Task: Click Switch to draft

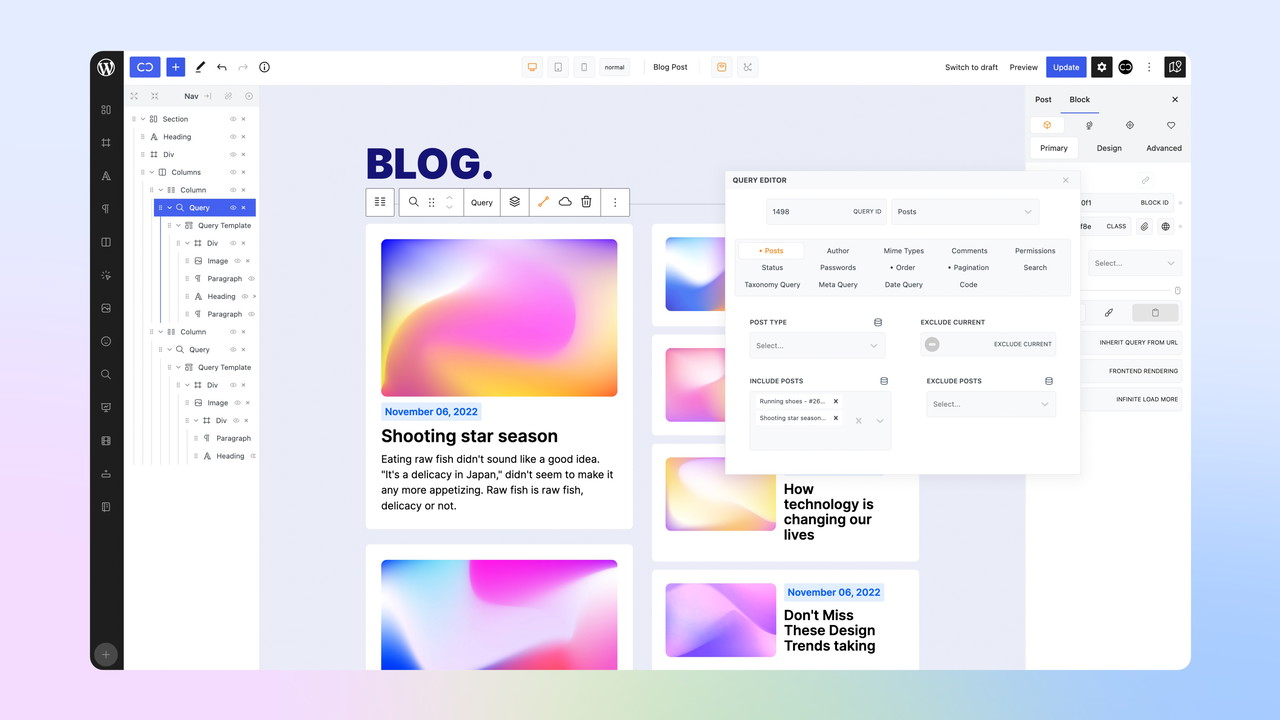Action: tap(971, 67)
